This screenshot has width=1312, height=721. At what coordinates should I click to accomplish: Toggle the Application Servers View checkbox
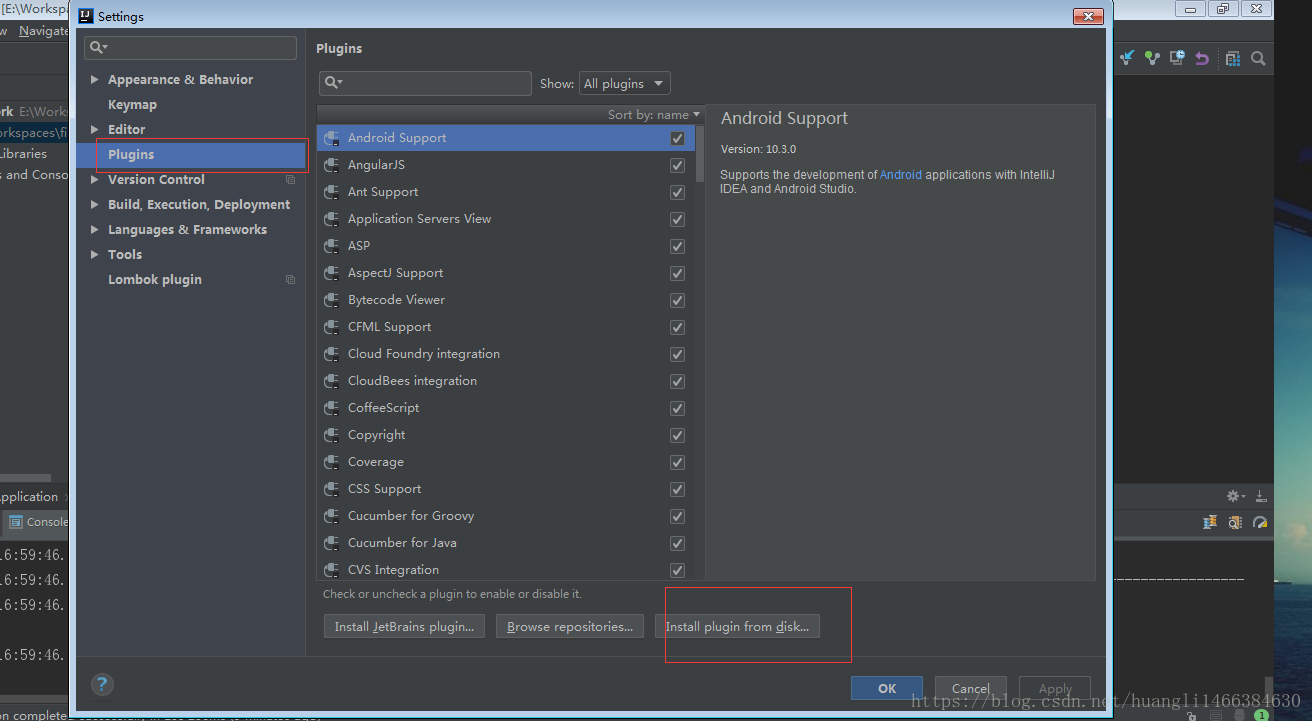677,220
